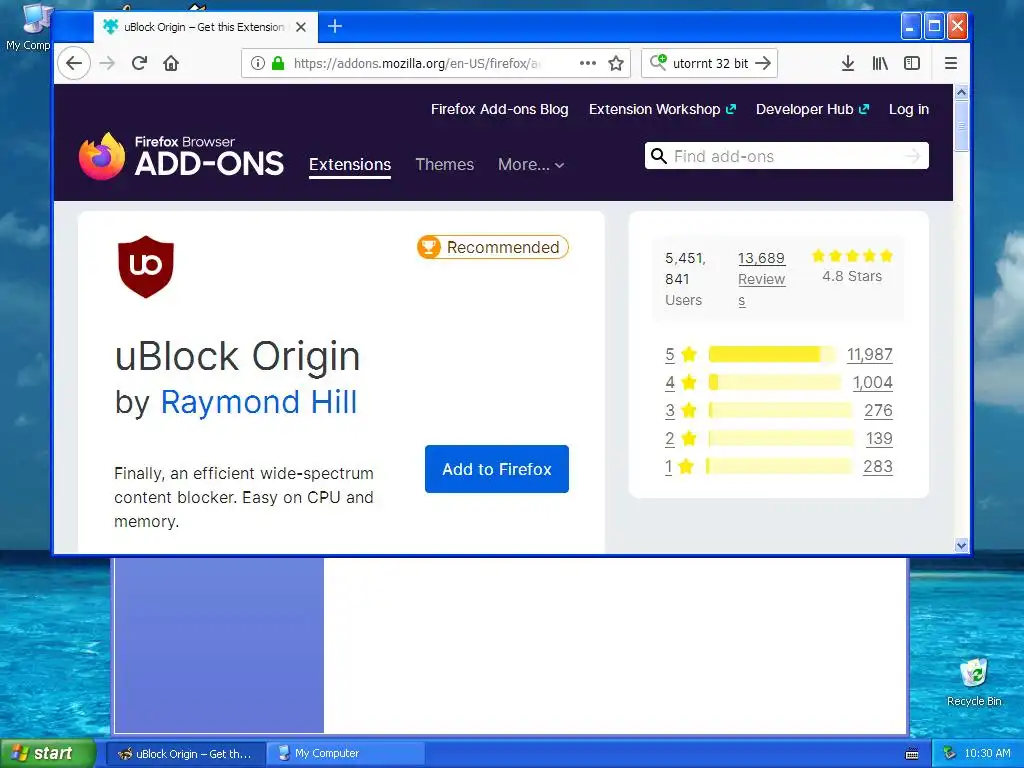Screen dimensions: 1024x768
Task: Open the Windows start menu
Action: pos(48,753)
